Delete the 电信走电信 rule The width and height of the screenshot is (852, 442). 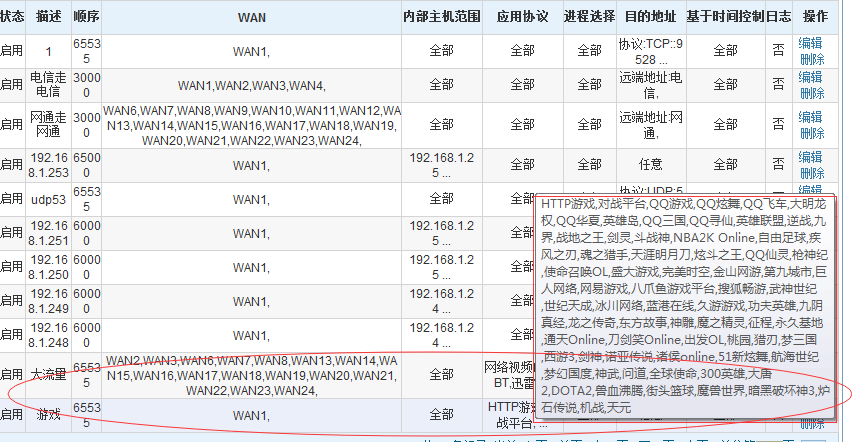[x=812, y=93]
